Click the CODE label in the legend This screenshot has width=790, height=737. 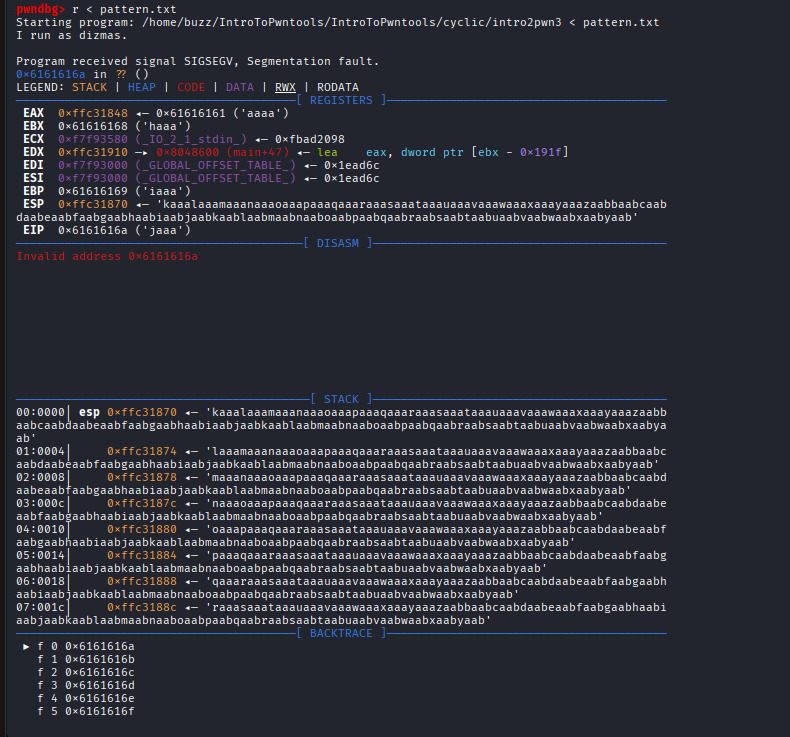[x=190, y=87]
